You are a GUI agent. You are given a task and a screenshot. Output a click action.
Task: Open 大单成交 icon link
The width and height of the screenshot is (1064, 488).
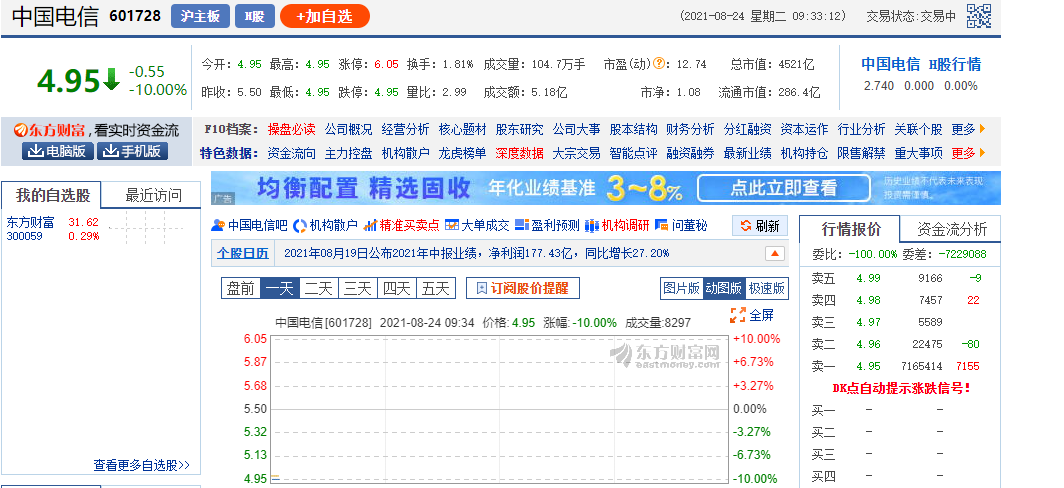(477, 225)
